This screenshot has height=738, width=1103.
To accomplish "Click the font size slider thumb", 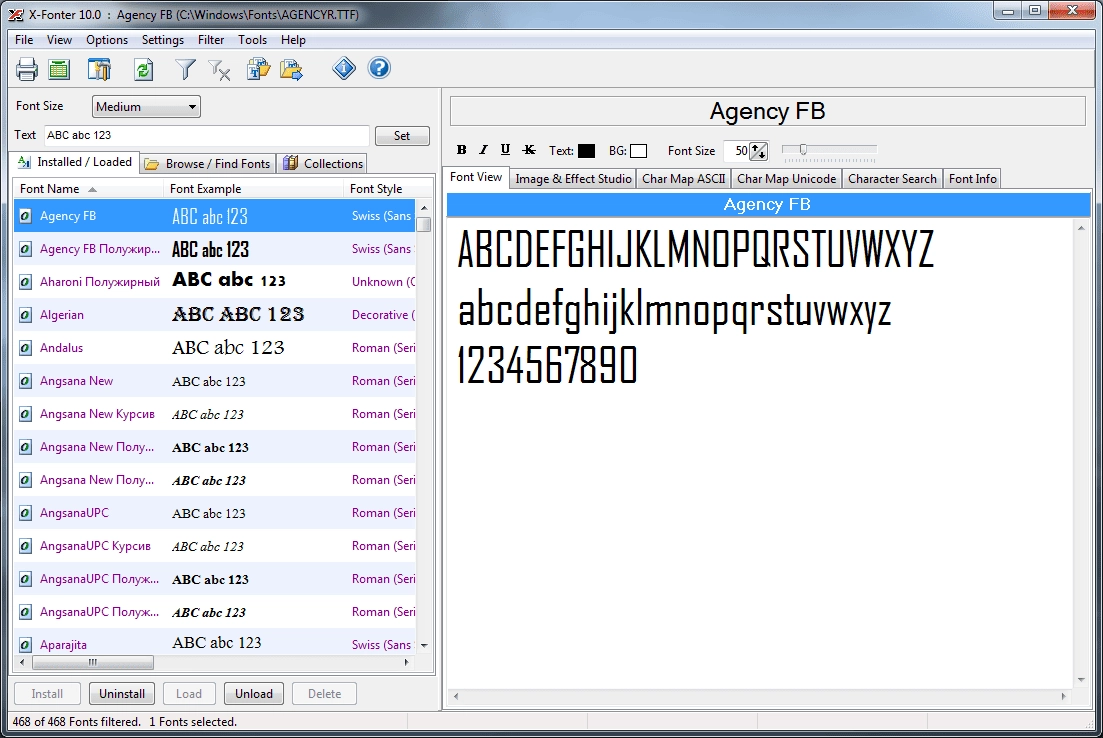I will tap(803, 149).
